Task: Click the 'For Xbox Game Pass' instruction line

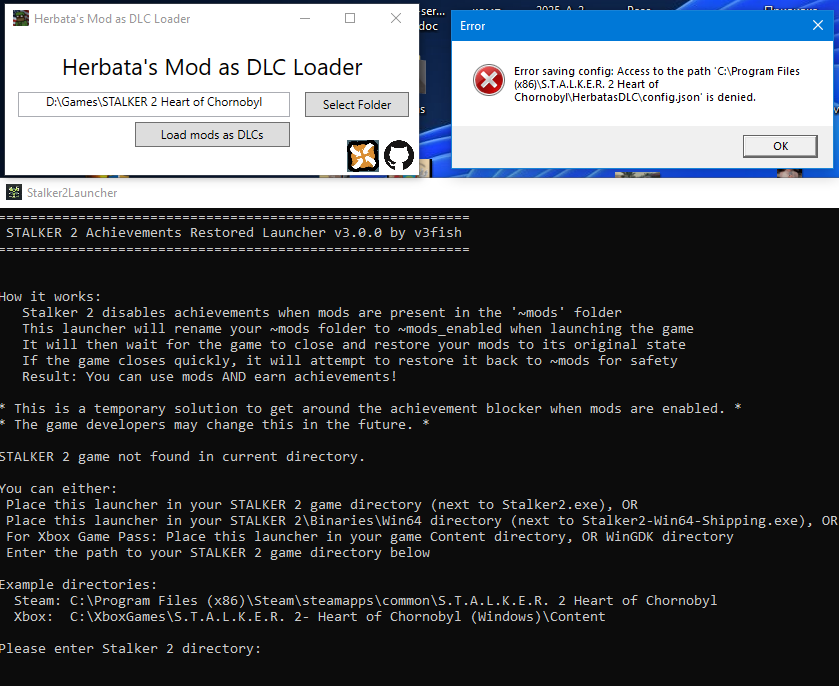Action: [x=370, y=537]
